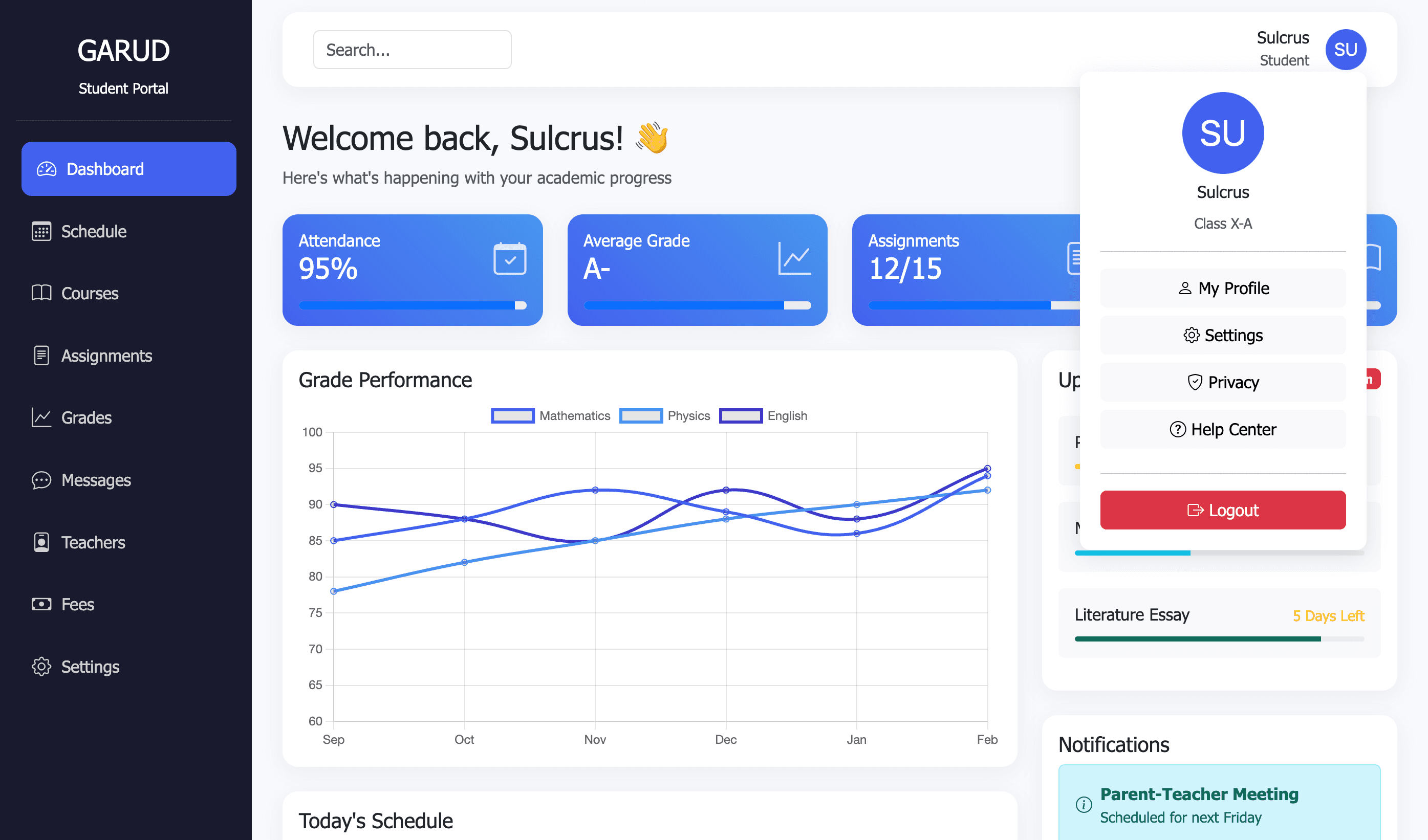This screenshot has width=1428, height=840.
Task: Click the Assignments 12/15 card
Action: pyautogui.click(x=966, y=270)
